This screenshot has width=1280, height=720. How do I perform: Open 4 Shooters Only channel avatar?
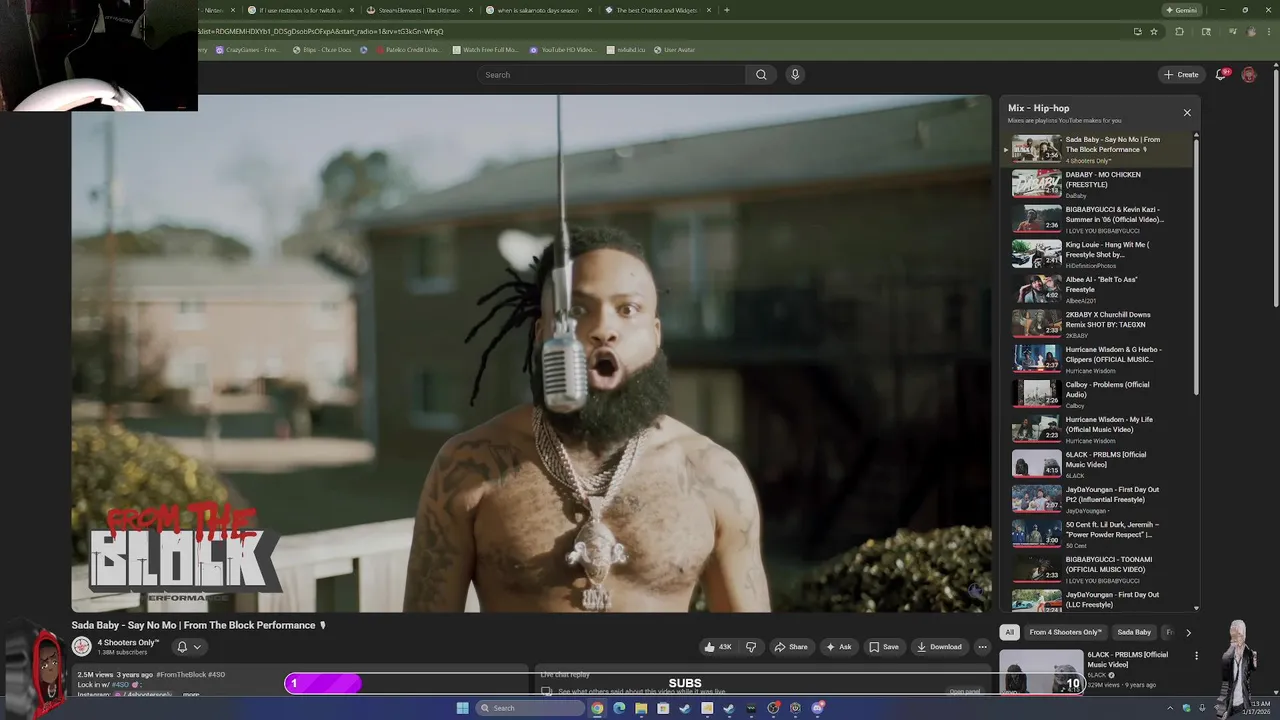tap(81, 647)
